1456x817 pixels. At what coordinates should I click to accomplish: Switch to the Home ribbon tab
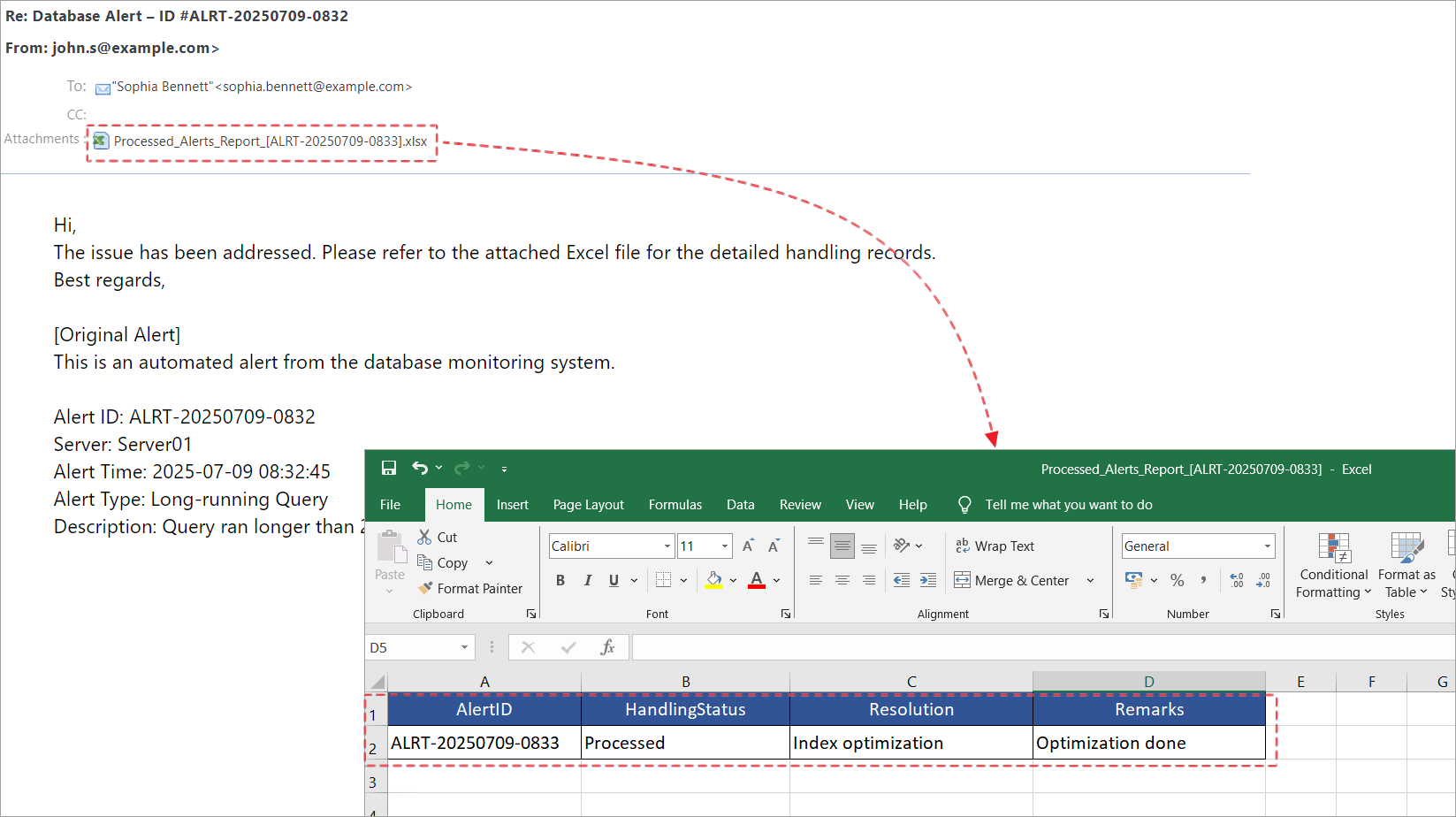pos(454,504)
